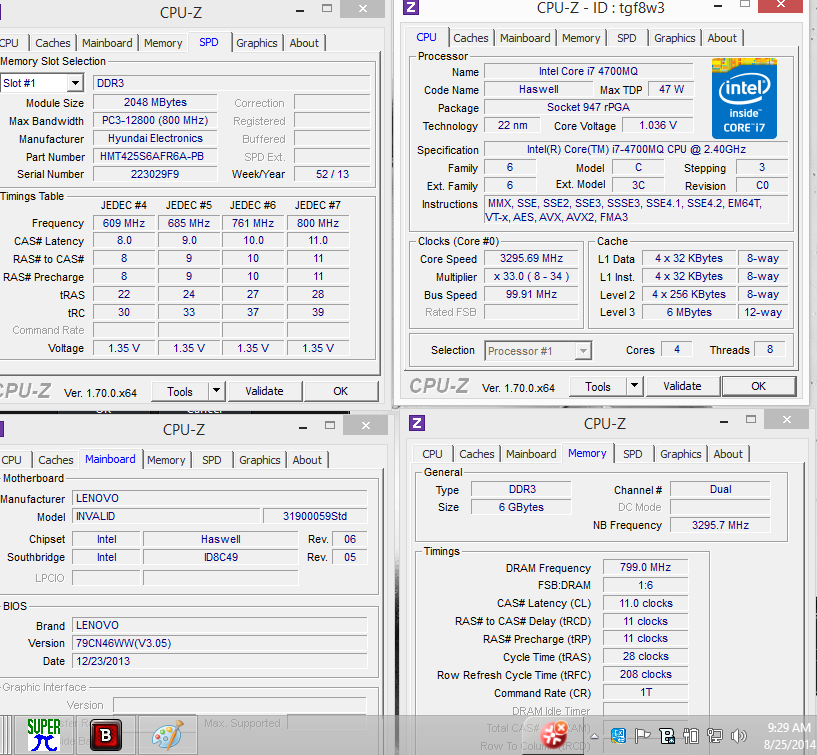The height and width of the screenshot is (755, 817).
Task: Select the 79CN46WW(V3.05) BIOS version value
Action: coord(220,643)
